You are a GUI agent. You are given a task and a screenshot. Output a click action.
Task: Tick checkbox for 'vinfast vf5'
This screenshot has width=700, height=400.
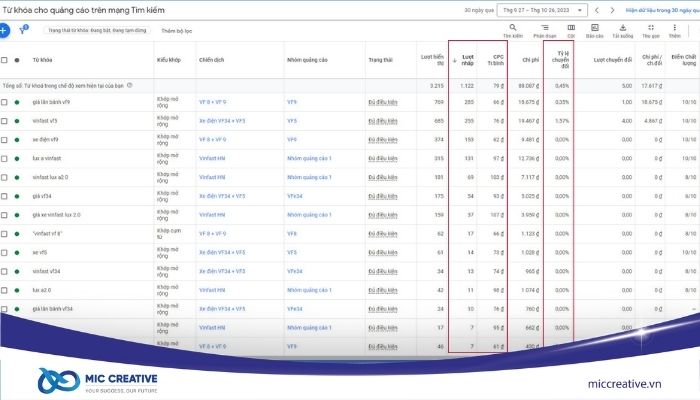(4, 121)
